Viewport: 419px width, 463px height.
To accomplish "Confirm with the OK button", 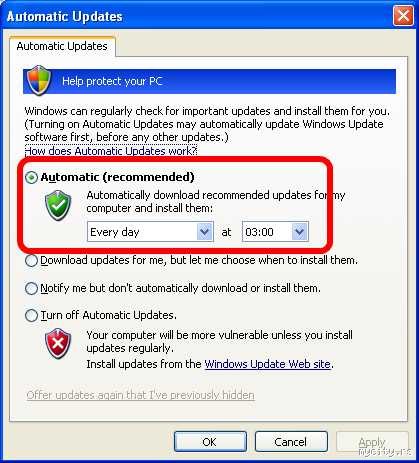I will 210,442.
